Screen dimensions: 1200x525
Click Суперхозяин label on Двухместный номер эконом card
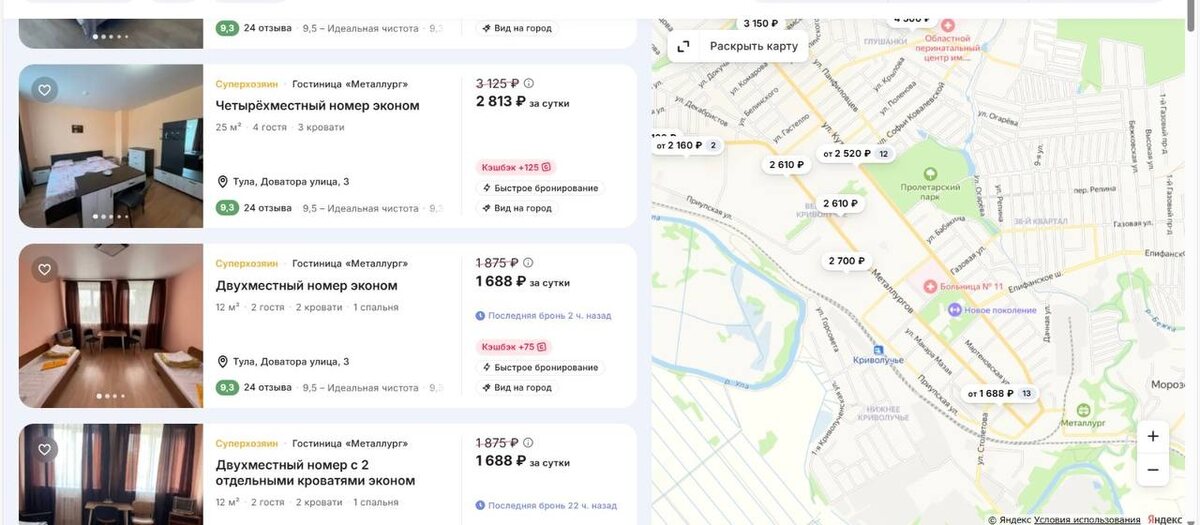point(247,264)
